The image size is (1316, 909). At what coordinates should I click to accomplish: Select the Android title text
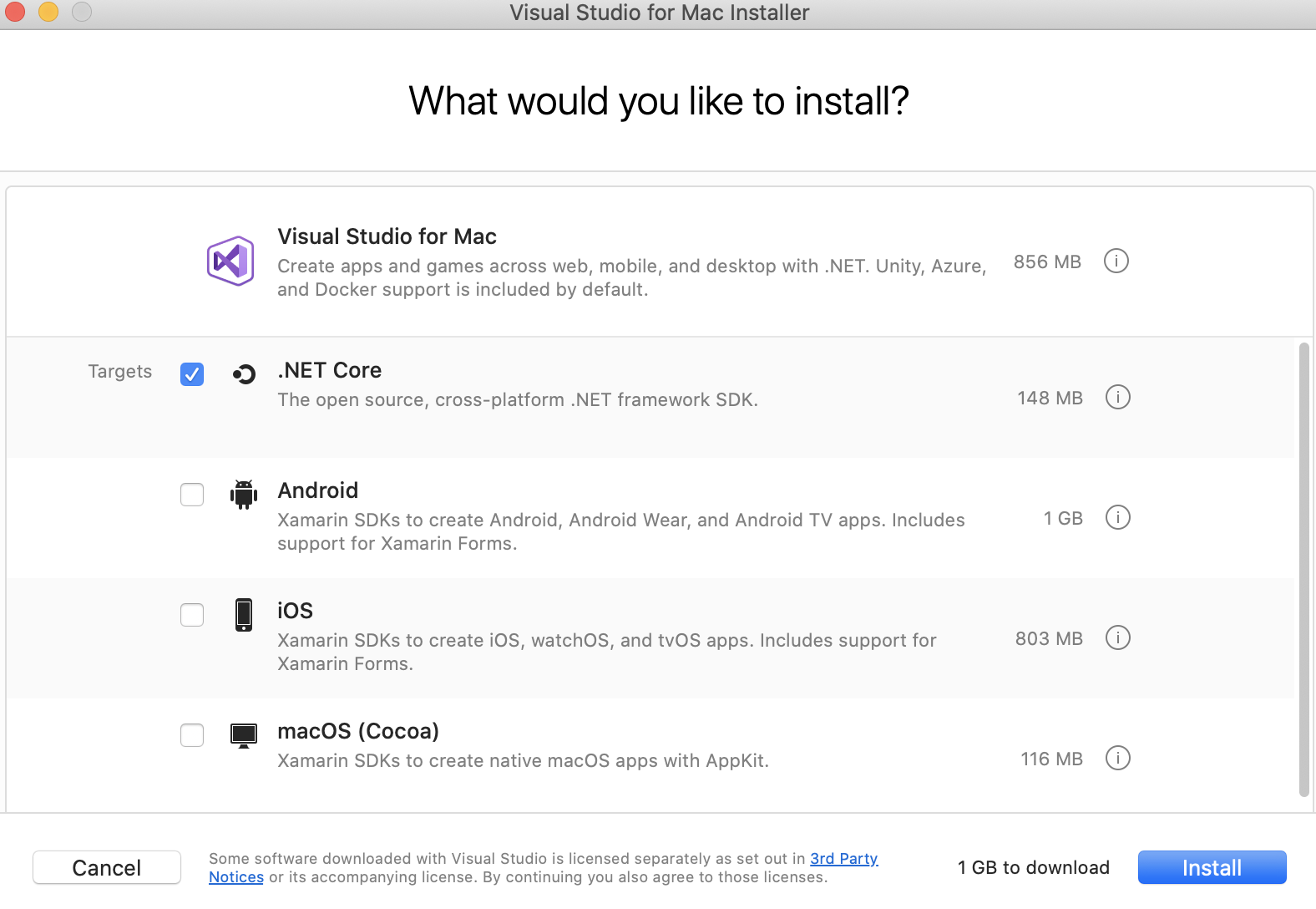318,490
